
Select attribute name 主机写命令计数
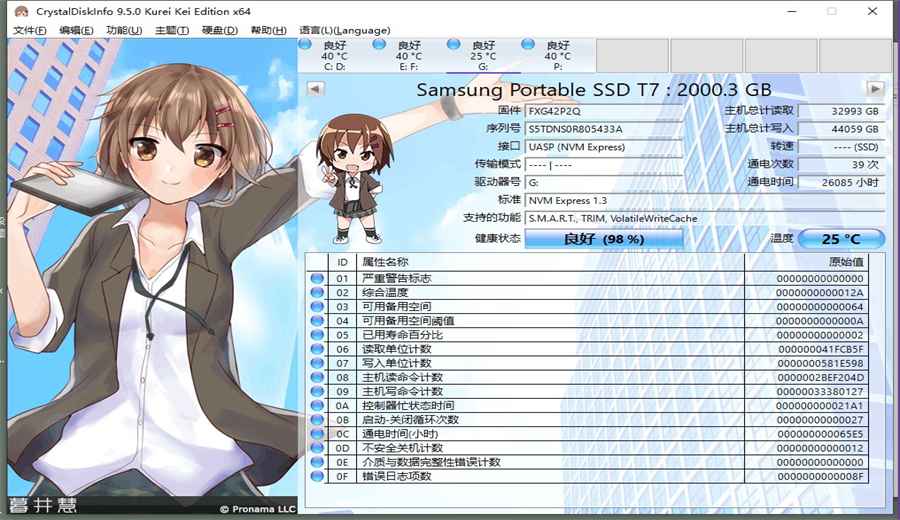(402, 391)
